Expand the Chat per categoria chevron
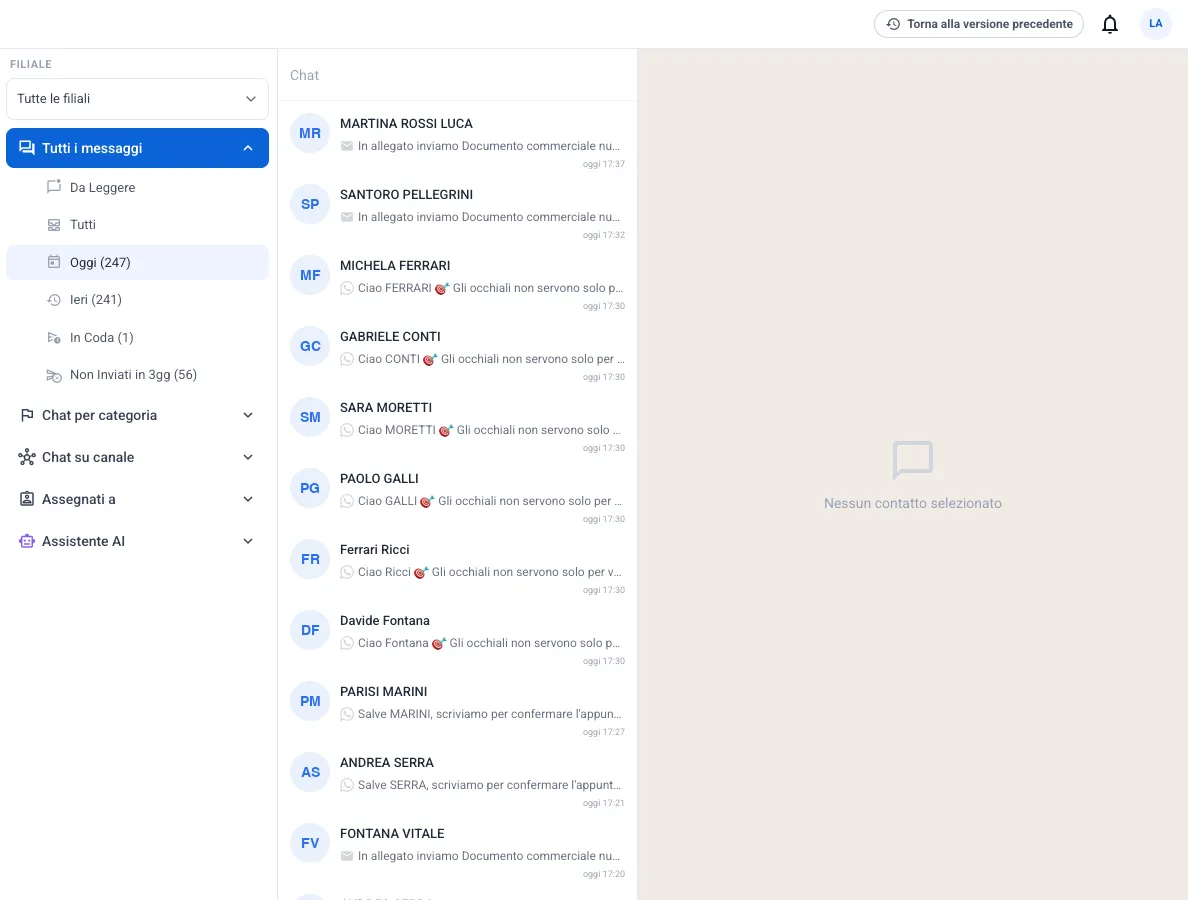The height and width of the screenshot is (900, 1188). point(248,415)
